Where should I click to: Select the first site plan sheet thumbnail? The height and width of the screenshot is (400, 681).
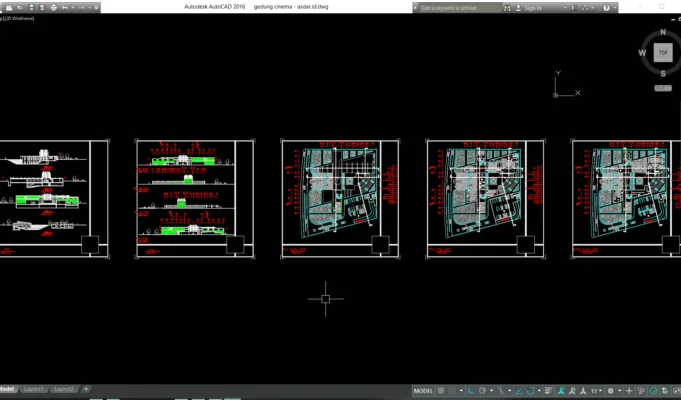(x=340, y=199)
